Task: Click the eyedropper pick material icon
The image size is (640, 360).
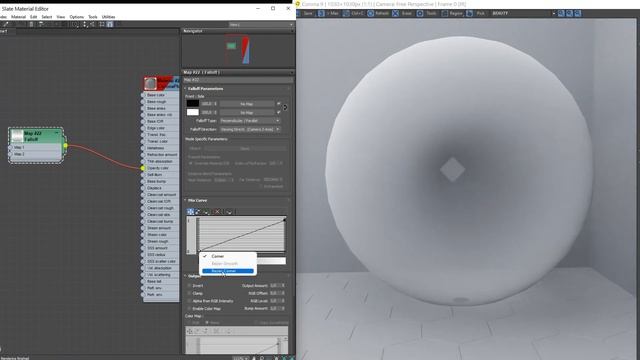Action: [5, 24]
